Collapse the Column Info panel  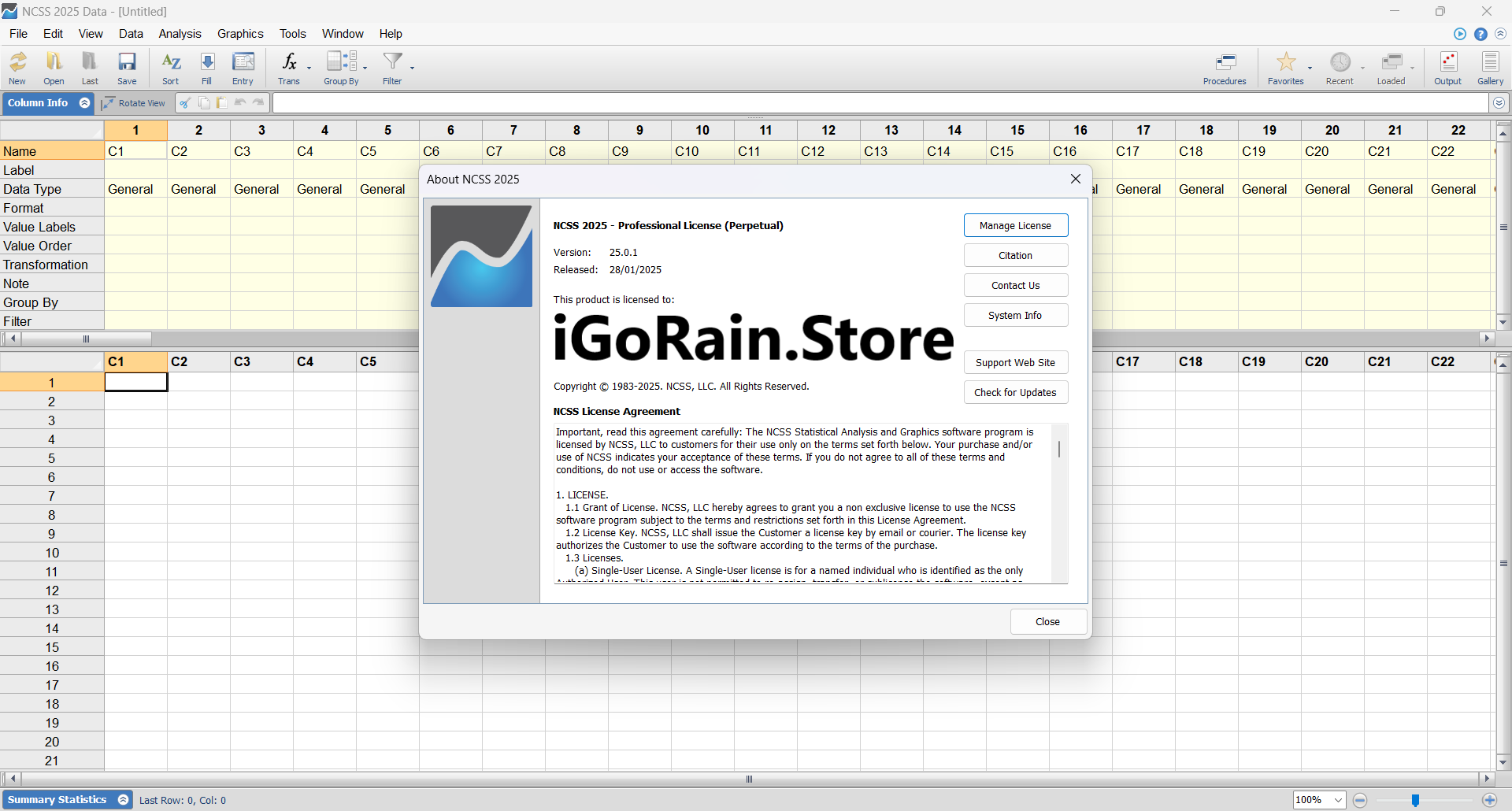[x=84, y=103]
